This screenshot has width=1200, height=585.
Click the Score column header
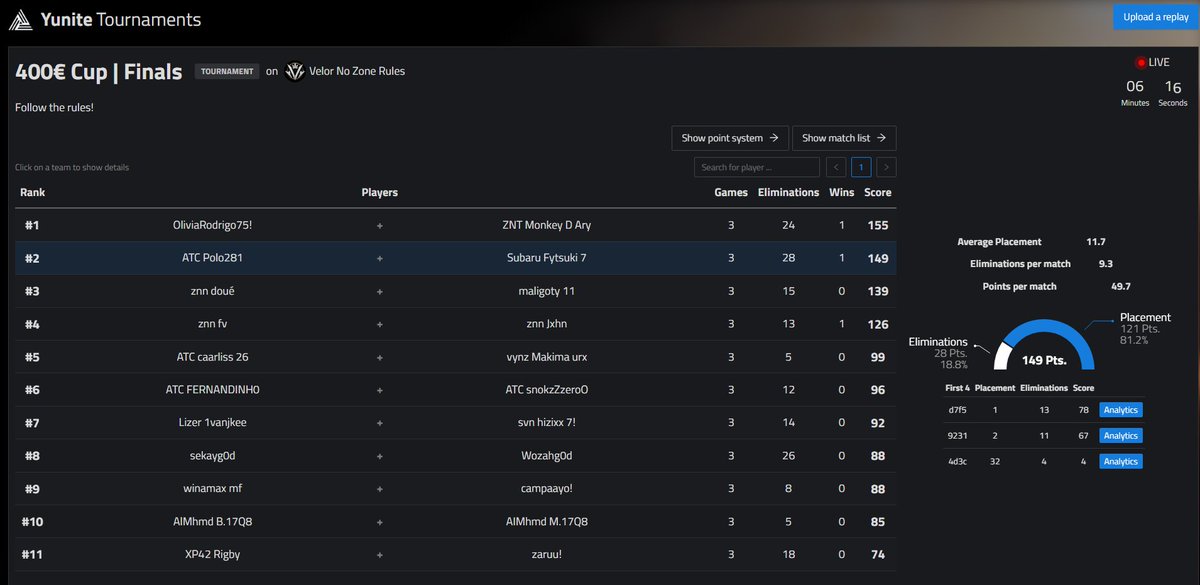878,192
